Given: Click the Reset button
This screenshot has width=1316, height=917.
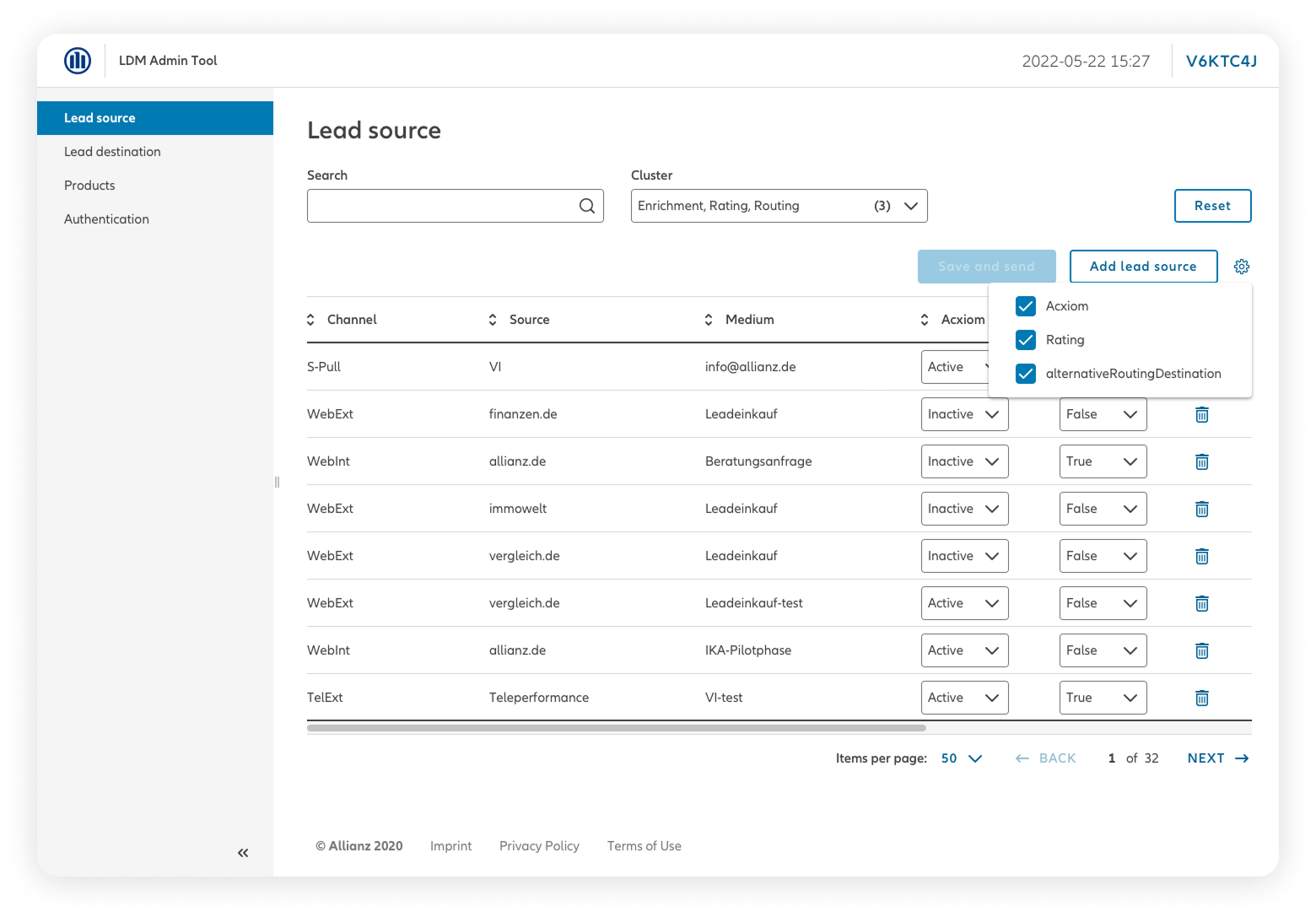Looking at the screenshot, I should tap(1213, 206).
